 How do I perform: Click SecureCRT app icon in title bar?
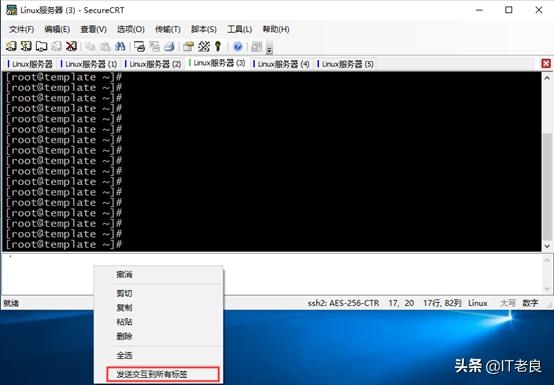(11, 10)
